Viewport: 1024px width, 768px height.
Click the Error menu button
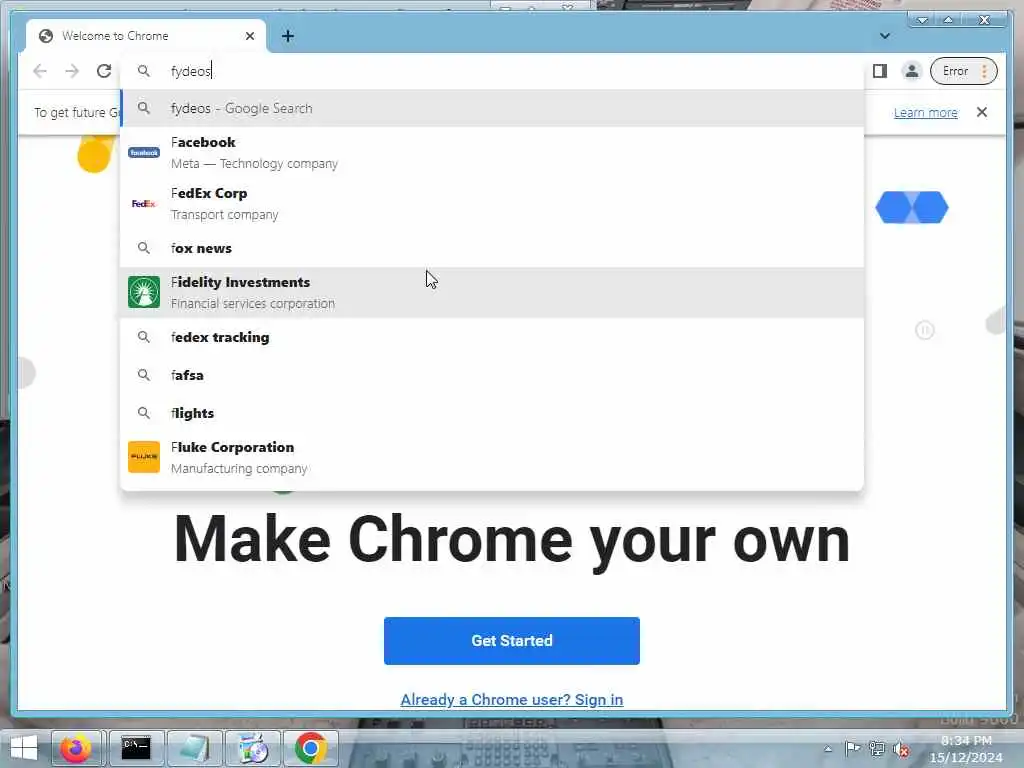(963, 71)
